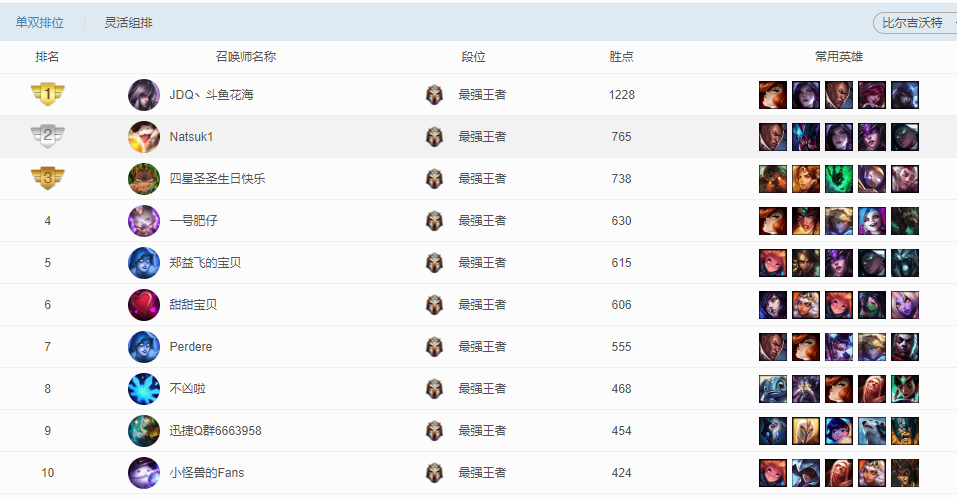This screenshot has height=498, width=957.
Task: Switch to the 单双排位 tab
Action: pyautogui.click(x=40, y=23)
